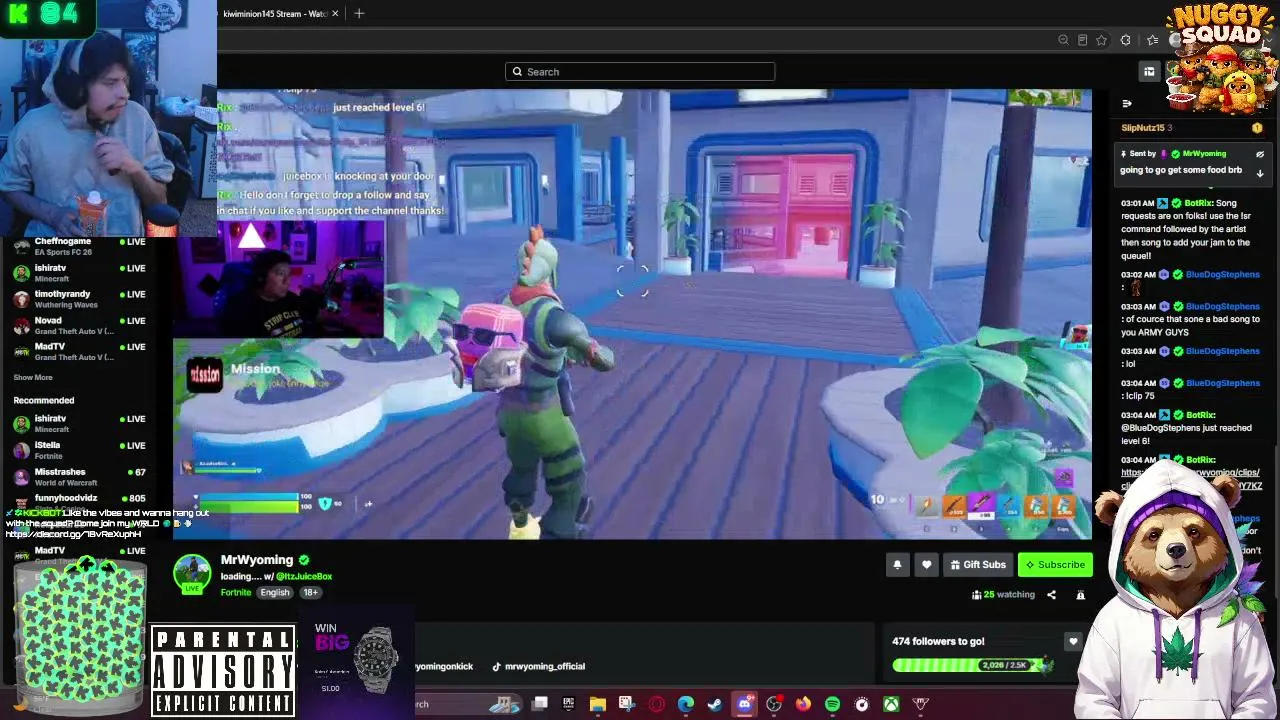Follow MrWyoming with the heart button
This screenshot has height=720, width=1280.
926,565
